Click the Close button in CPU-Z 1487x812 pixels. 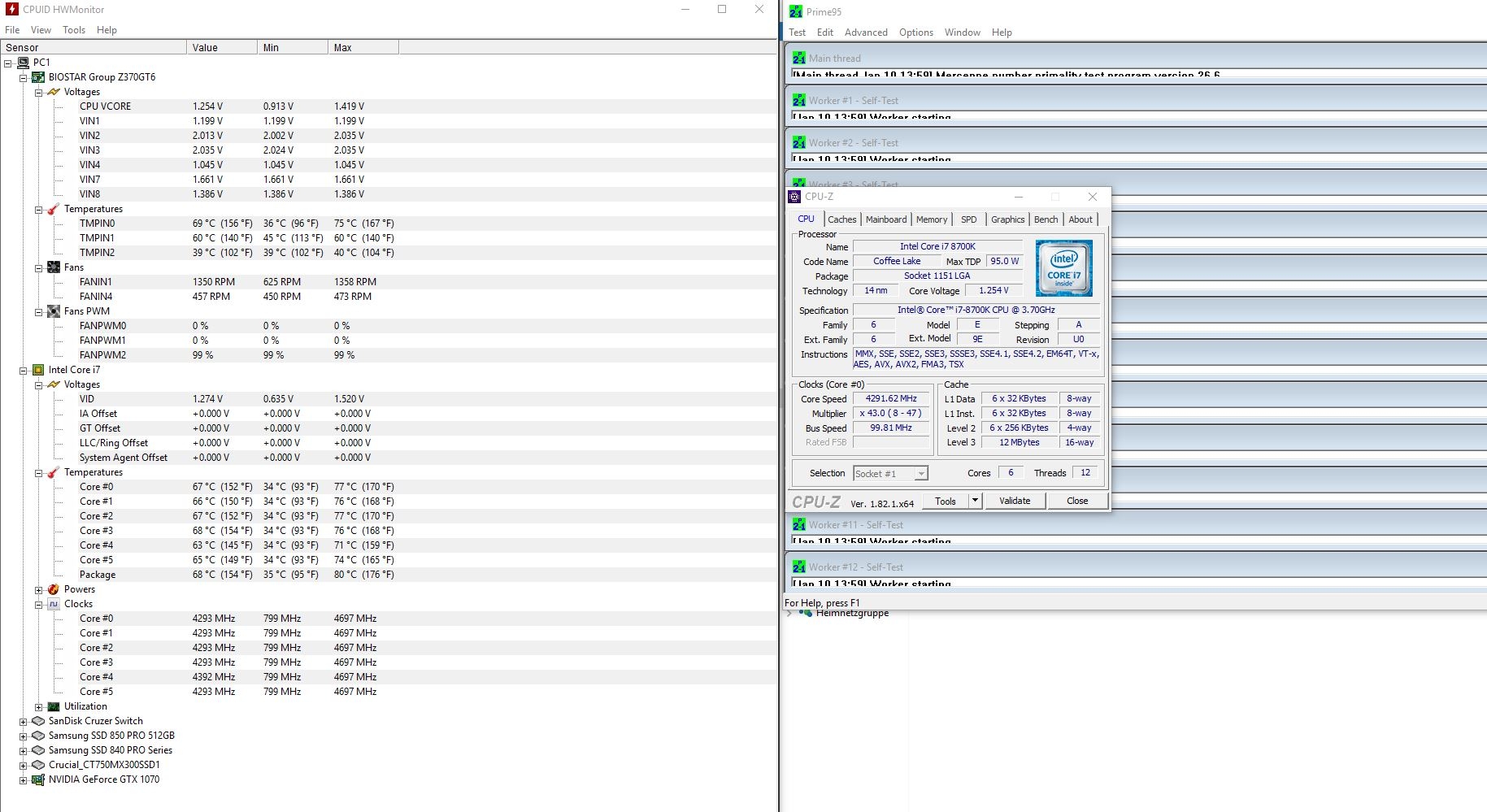(x=1077, y=501)
